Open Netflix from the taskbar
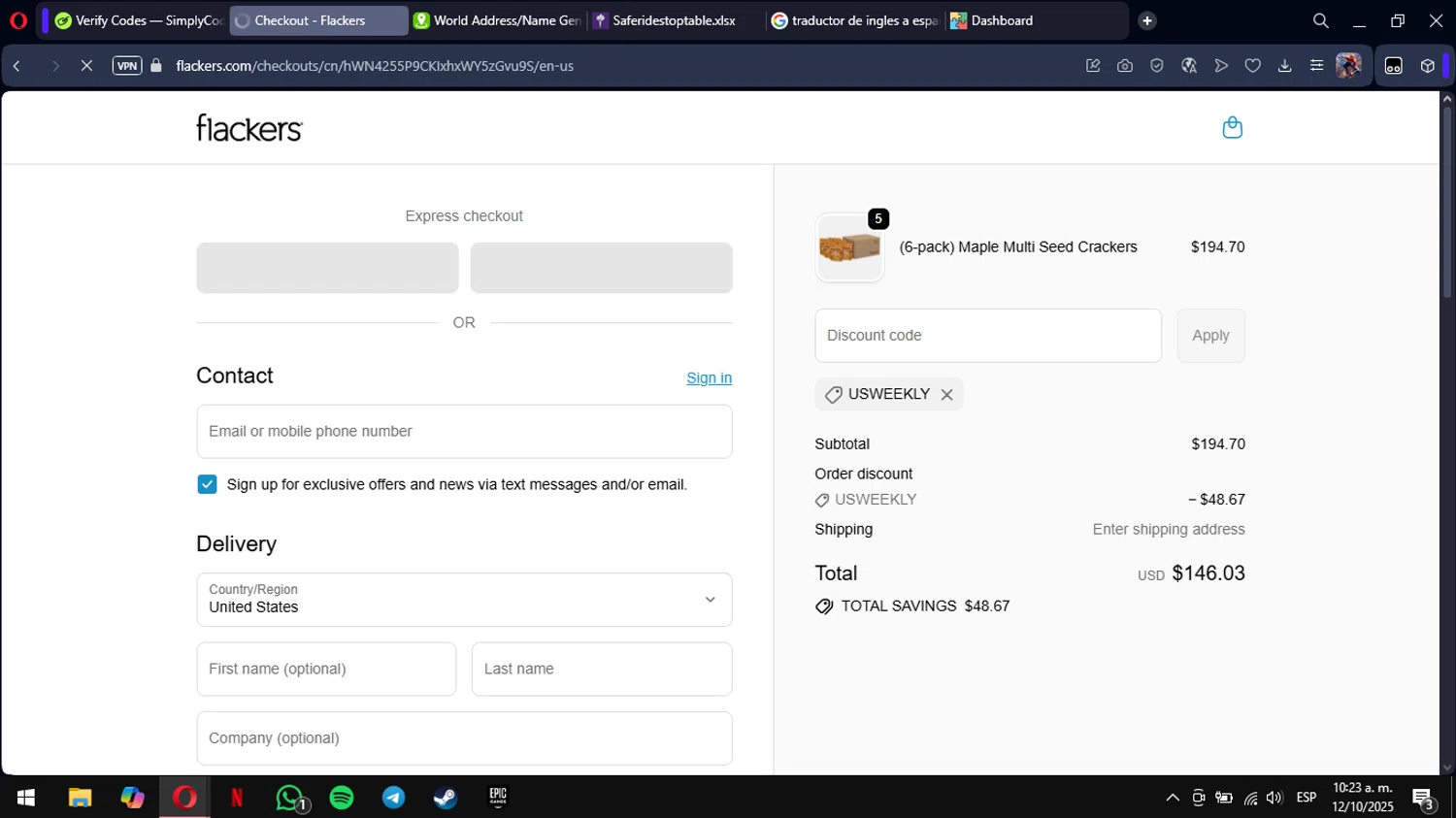The height and width of the screenshot is (818, 1456). coord(237,798)
